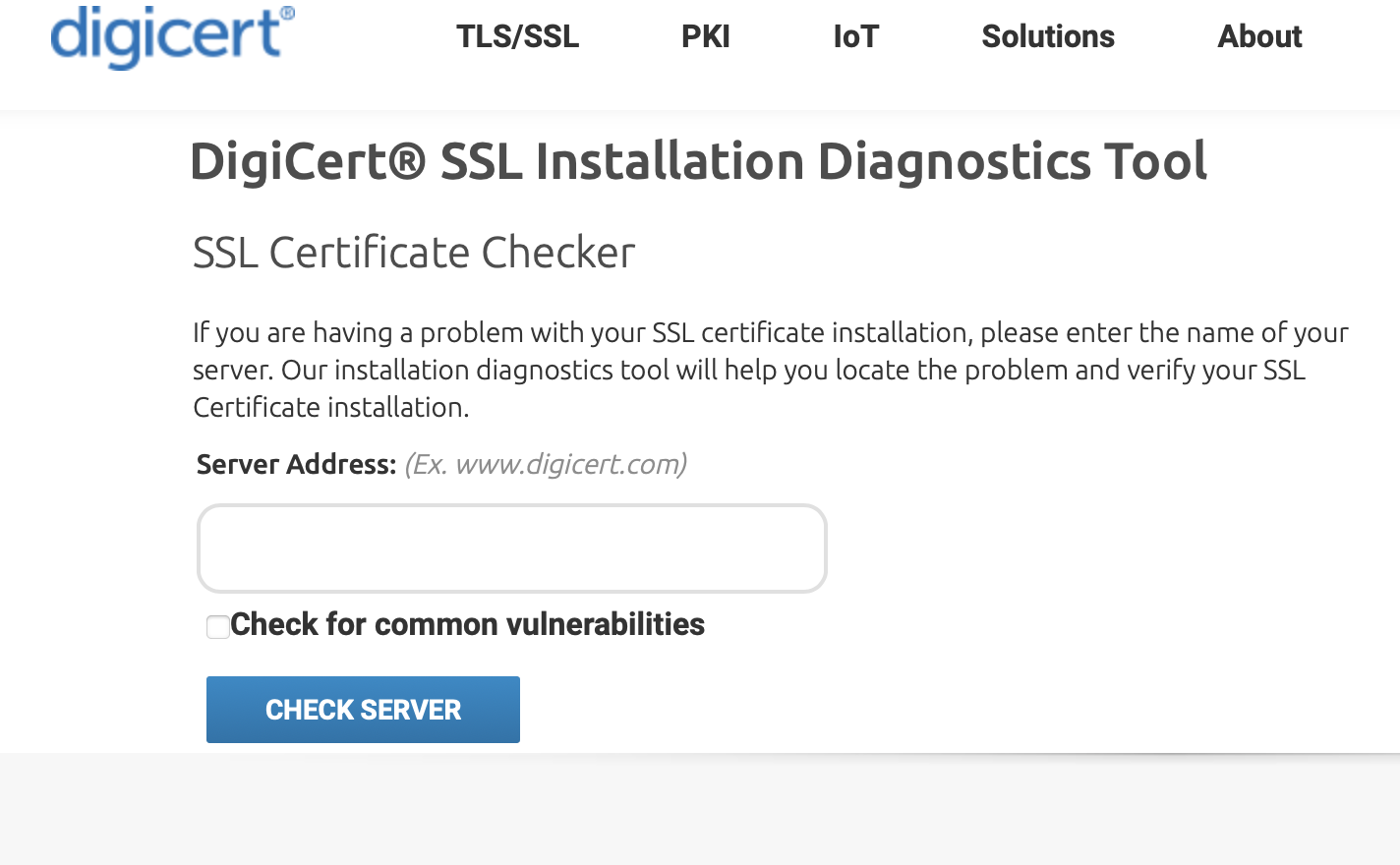Screen dimensions: 1400x865
Task: Click the 'Ex. www.digicert.com' hint text
Action: tap(546, 464)
